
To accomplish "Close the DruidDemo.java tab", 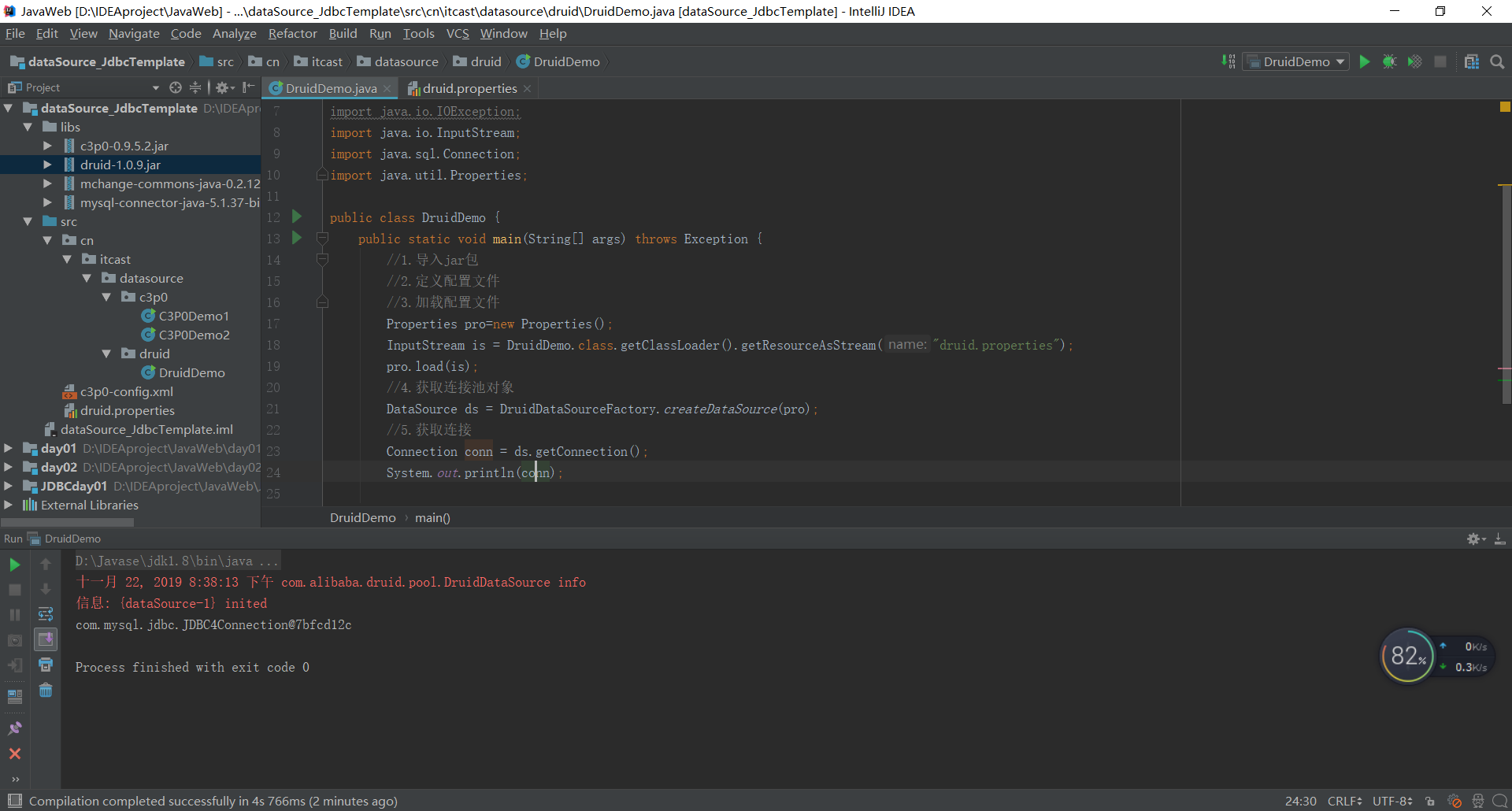I will coord(387,88).
